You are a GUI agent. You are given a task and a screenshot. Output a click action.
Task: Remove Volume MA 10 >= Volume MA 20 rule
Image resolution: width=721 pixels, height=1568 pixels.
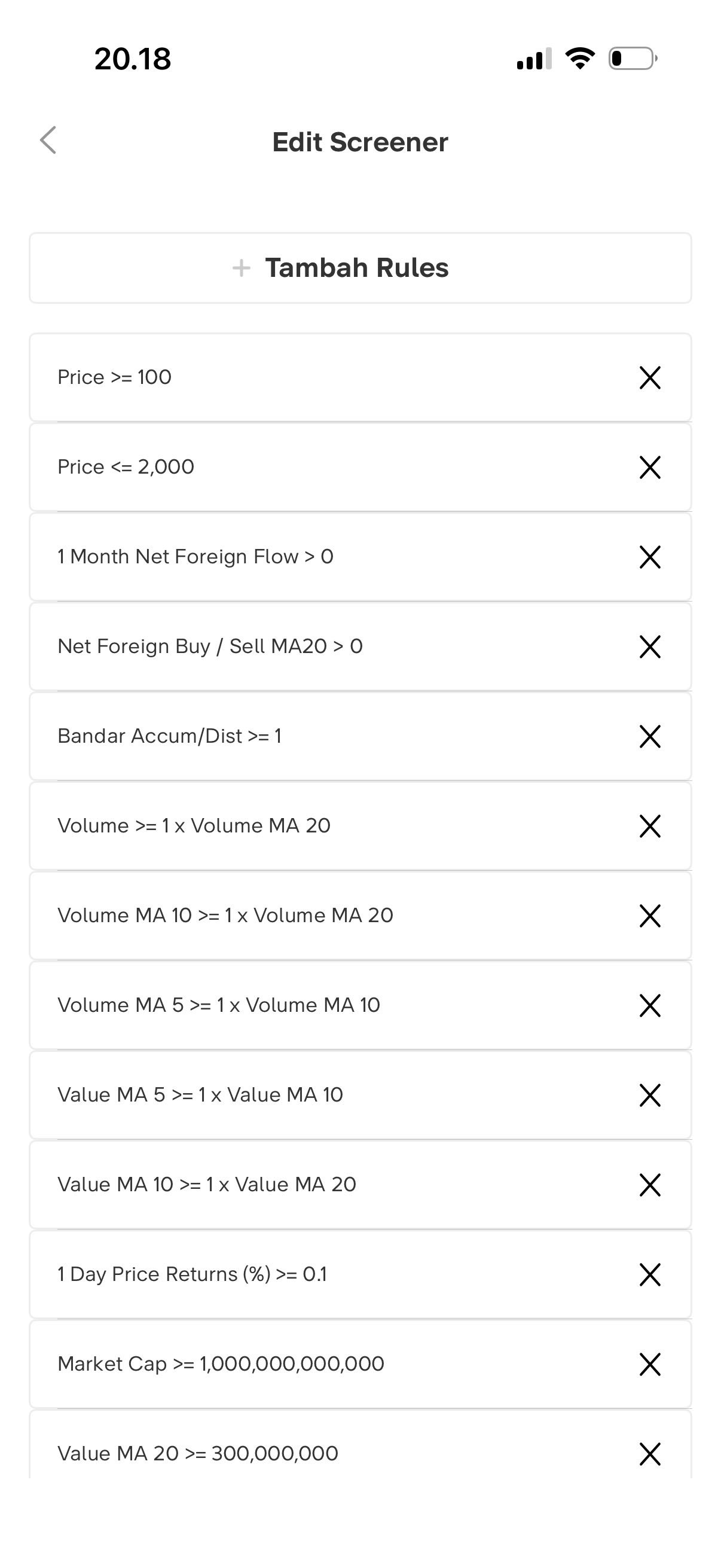click(x=650, y=916)
